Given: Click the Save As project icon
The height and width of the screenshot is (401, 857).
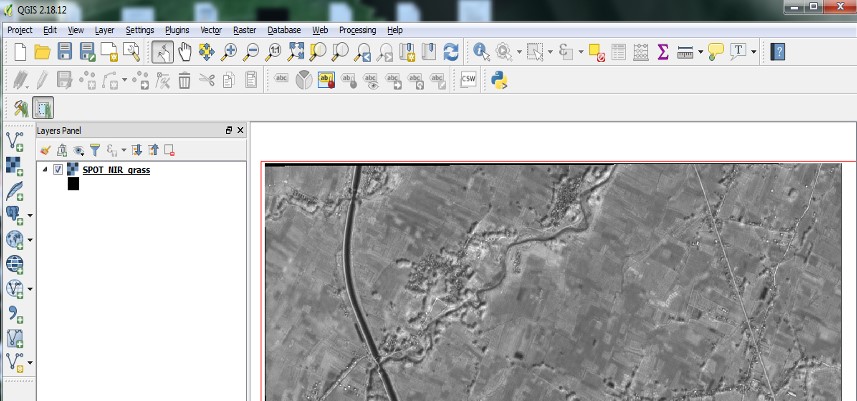Looking at the screenshot, I should pos(87,52).
